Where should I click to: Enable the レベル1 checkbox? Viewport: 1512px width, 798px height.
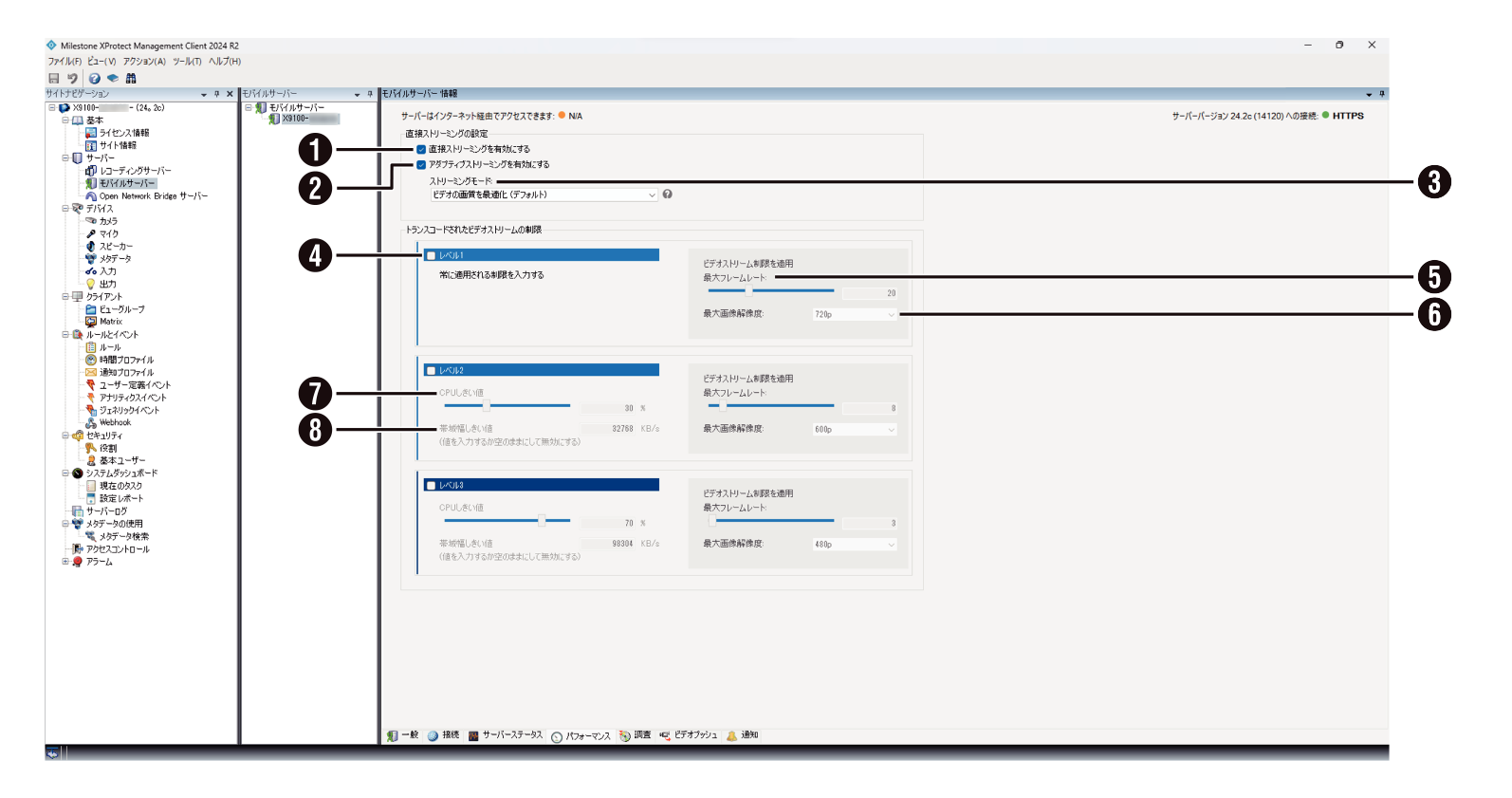coord(432,255)
